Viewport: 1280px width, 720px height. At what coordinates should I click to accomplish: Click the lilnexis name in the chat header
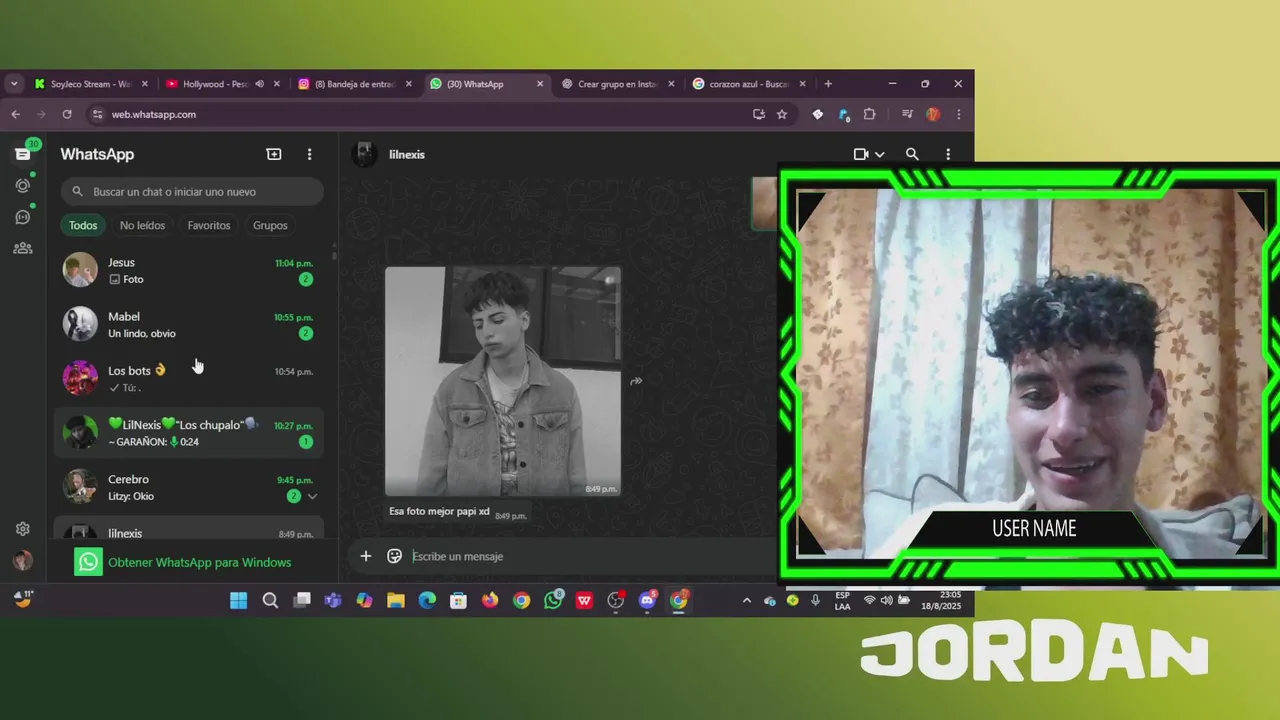(x=407, y=154)
